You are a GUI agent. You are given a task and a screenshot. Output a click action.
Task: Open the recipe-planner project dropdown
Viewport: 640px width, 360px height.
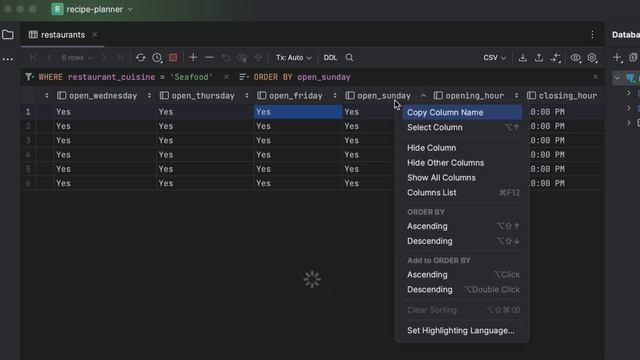92,9
